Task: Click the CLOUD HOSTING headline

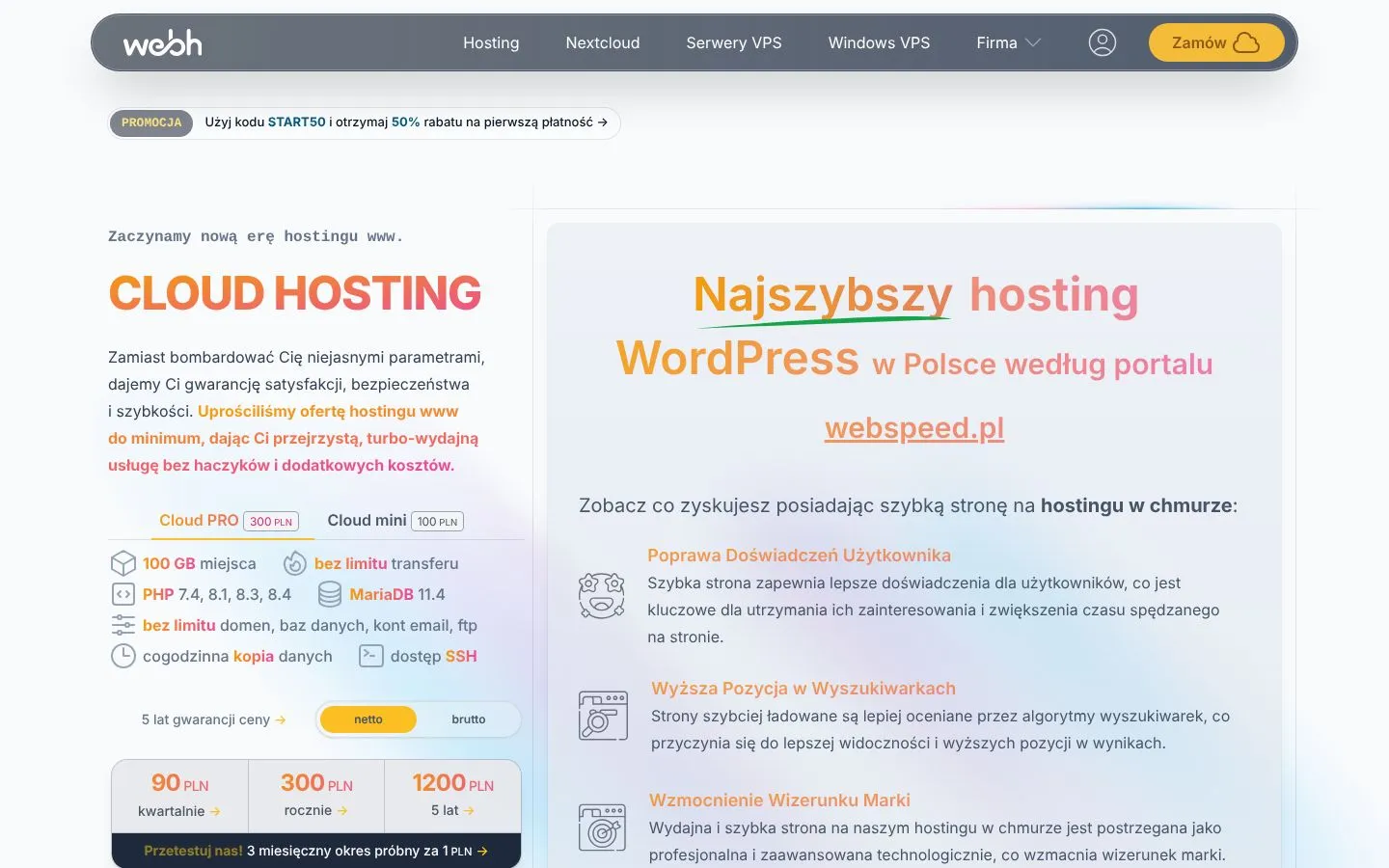Action: click(x=295, y=293)
